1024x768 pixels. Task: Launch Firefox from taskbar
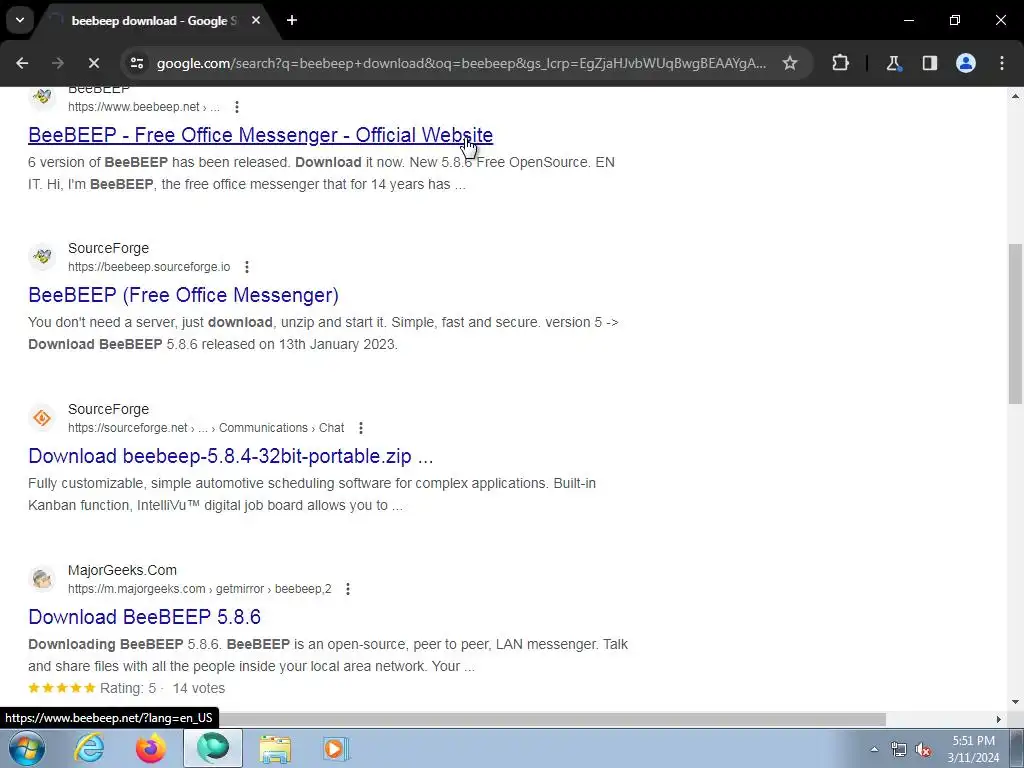pyautogui.click(x=151, y=748)
